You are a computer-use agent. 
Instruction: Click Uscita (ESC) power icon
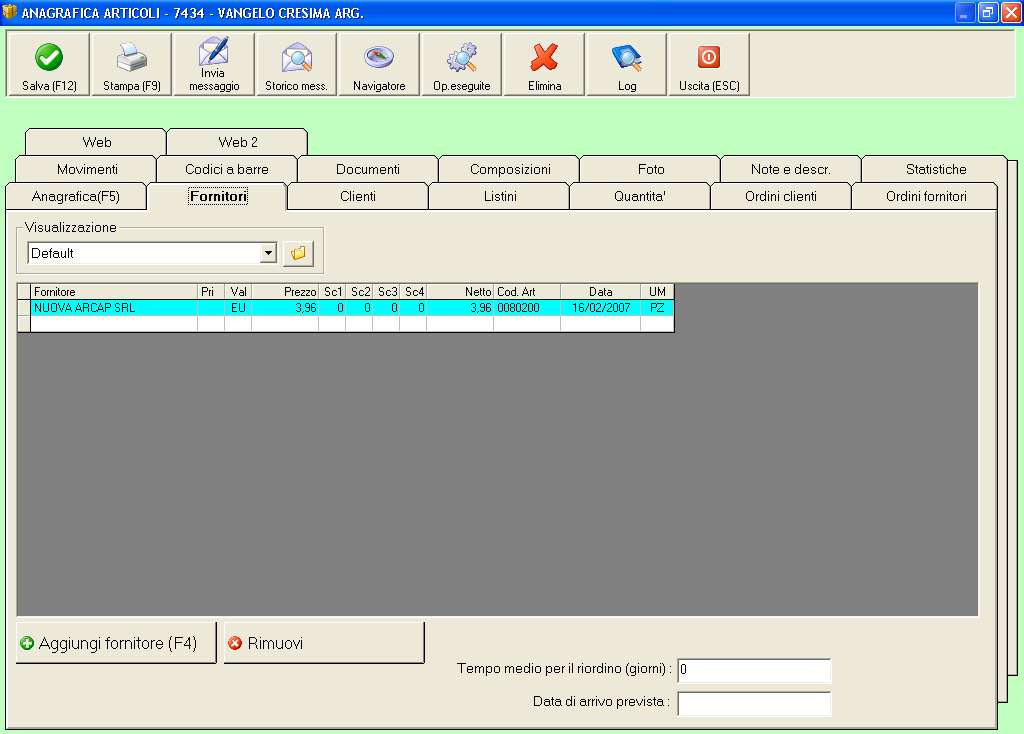tap(709, 57)
